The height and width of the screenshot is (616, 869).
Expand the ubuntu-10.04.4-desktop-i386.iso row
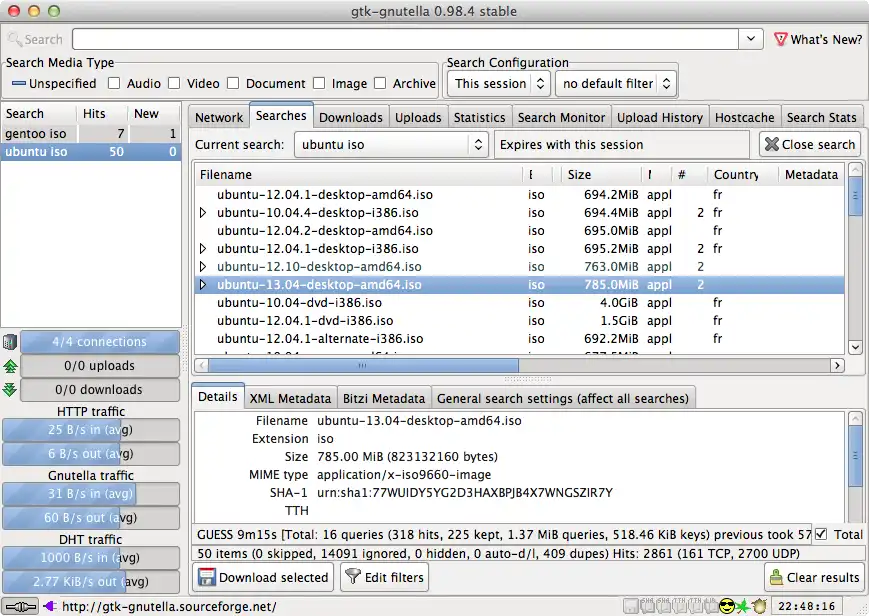pyautogui.click(x=203, y=213)
